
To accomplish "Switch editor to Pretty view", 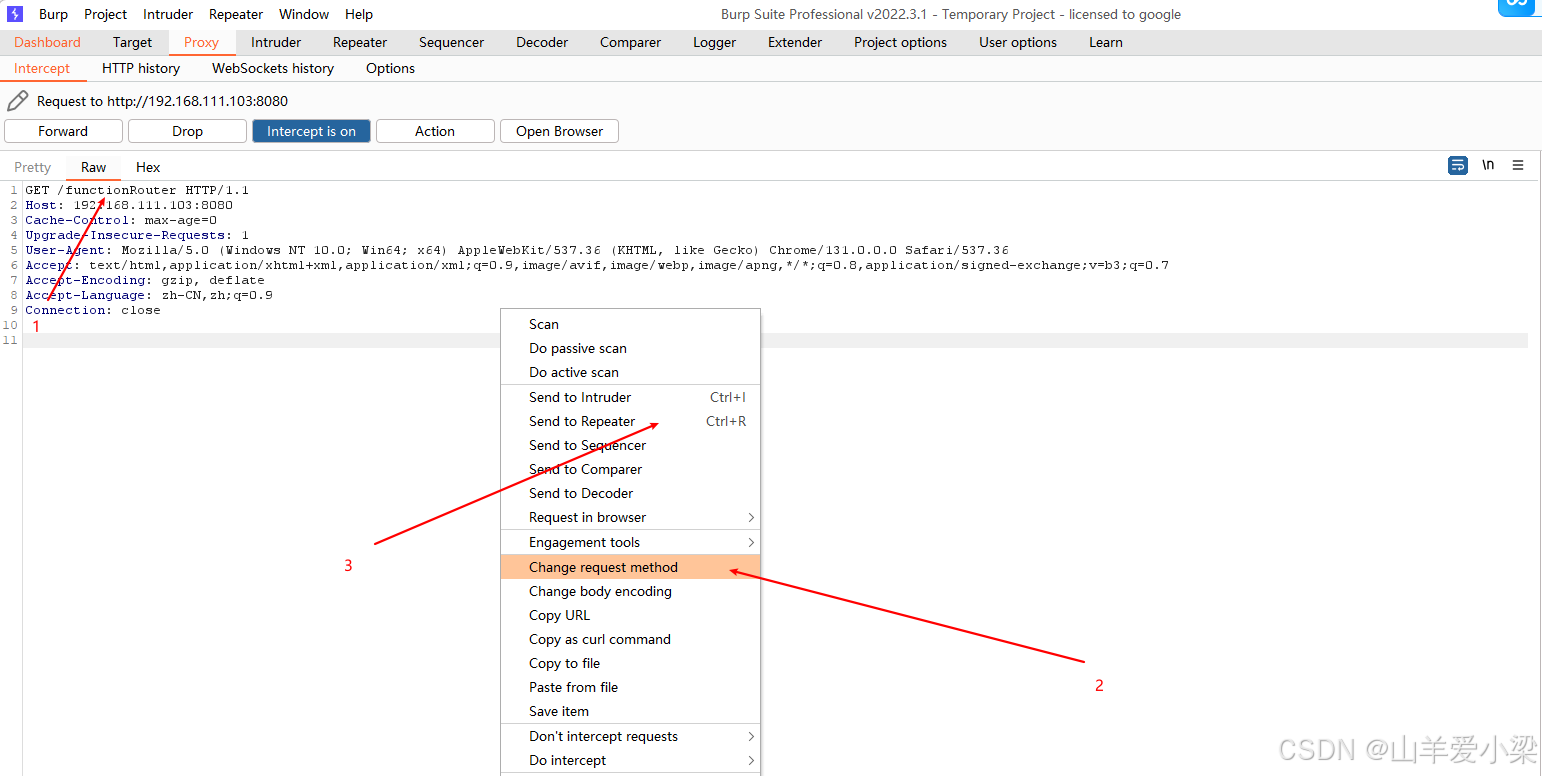I will click(32, 167).
